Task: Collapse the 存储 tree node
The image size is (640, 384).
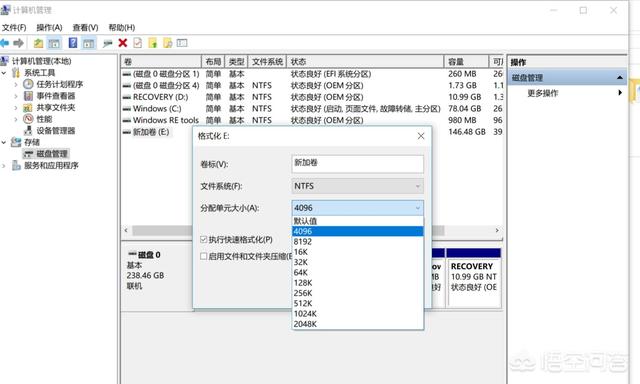Action: (4, 142)
